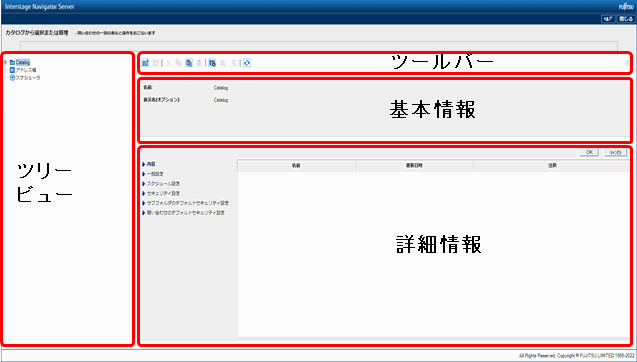The width and height of the screenshot is (637, 362).
Task: Expand the スケジュール設定 section
Action: point(144,184)
